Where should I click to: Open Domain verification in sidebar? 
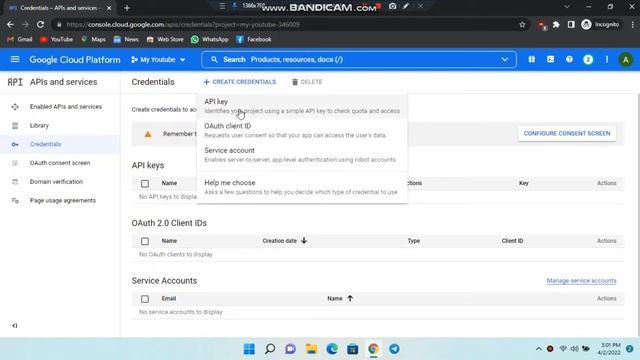(x=56, y=182)
